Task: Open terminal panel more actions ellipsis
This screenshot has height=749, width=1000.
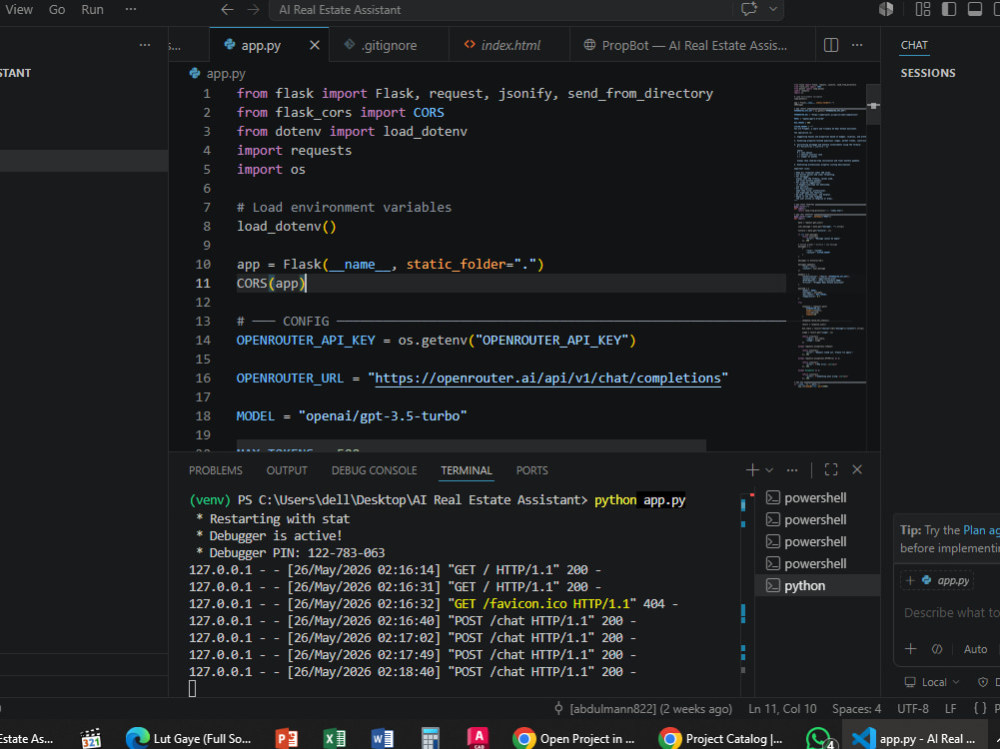Action: (792, 470)
